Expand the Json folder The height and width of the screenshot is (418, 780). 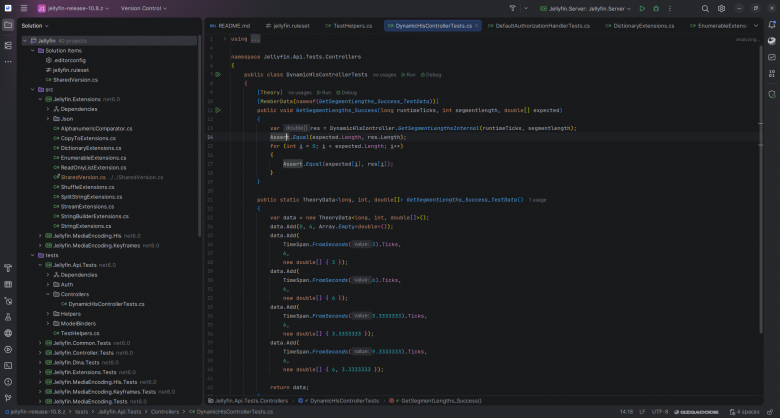(48, 119)
